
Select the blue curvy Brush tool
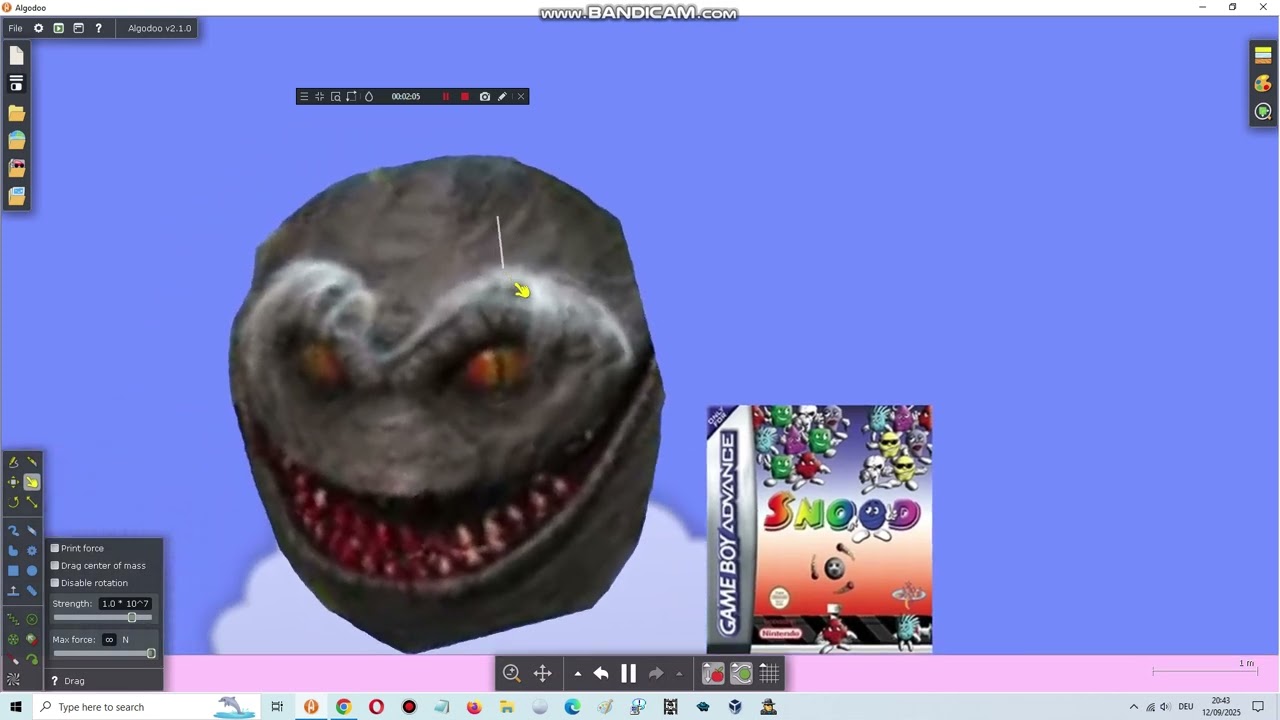(13, 531)
